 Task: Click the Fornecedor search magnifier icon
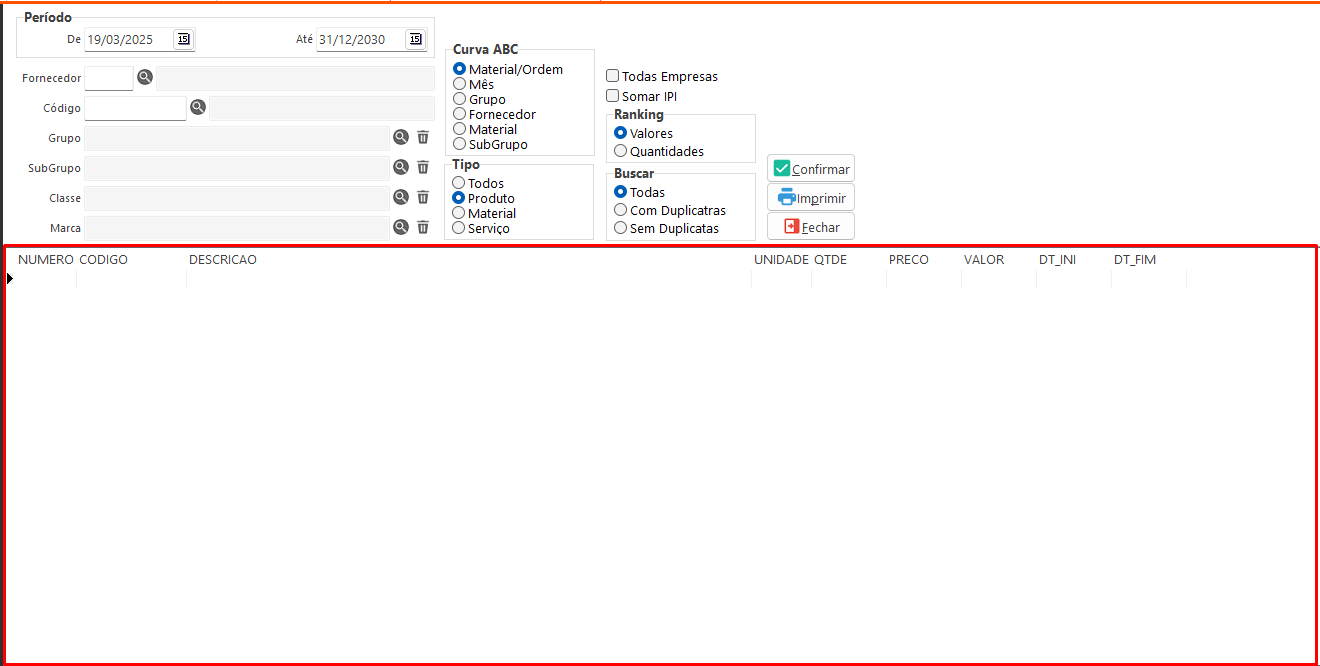click(x=145, y=77)
